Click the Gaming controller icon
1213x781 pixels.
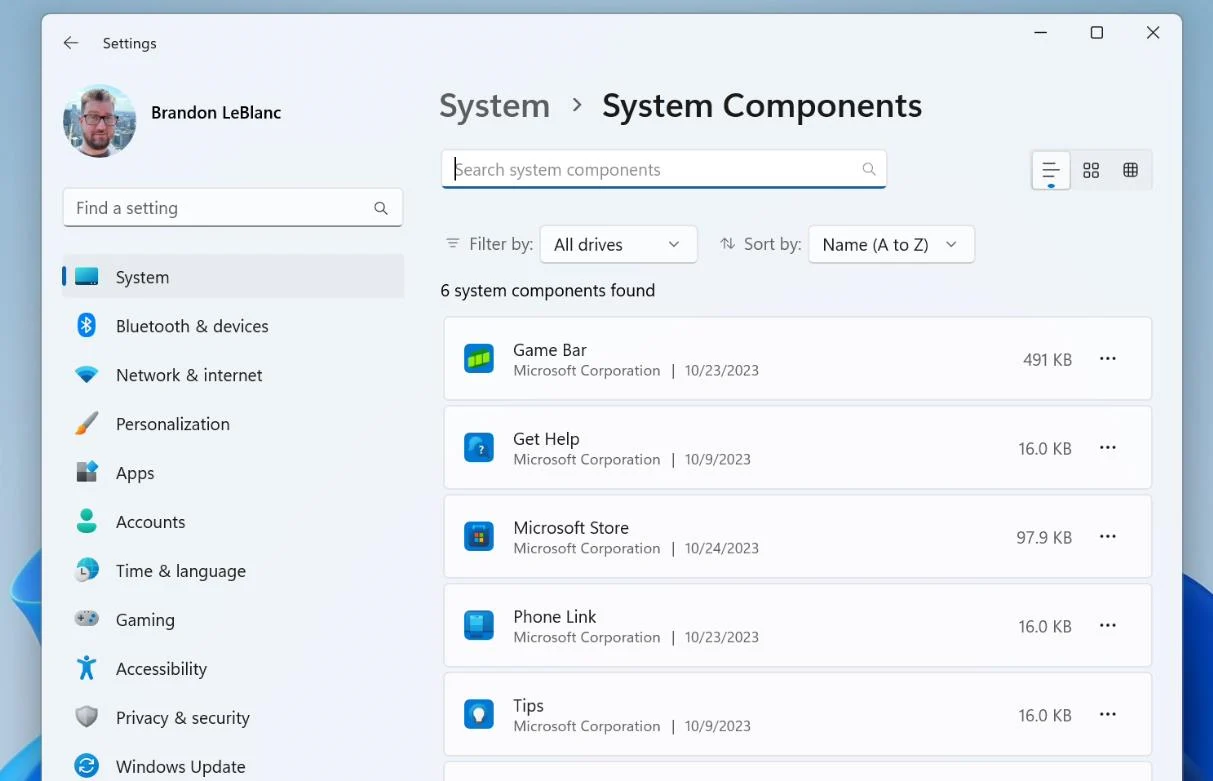(87, 619)
